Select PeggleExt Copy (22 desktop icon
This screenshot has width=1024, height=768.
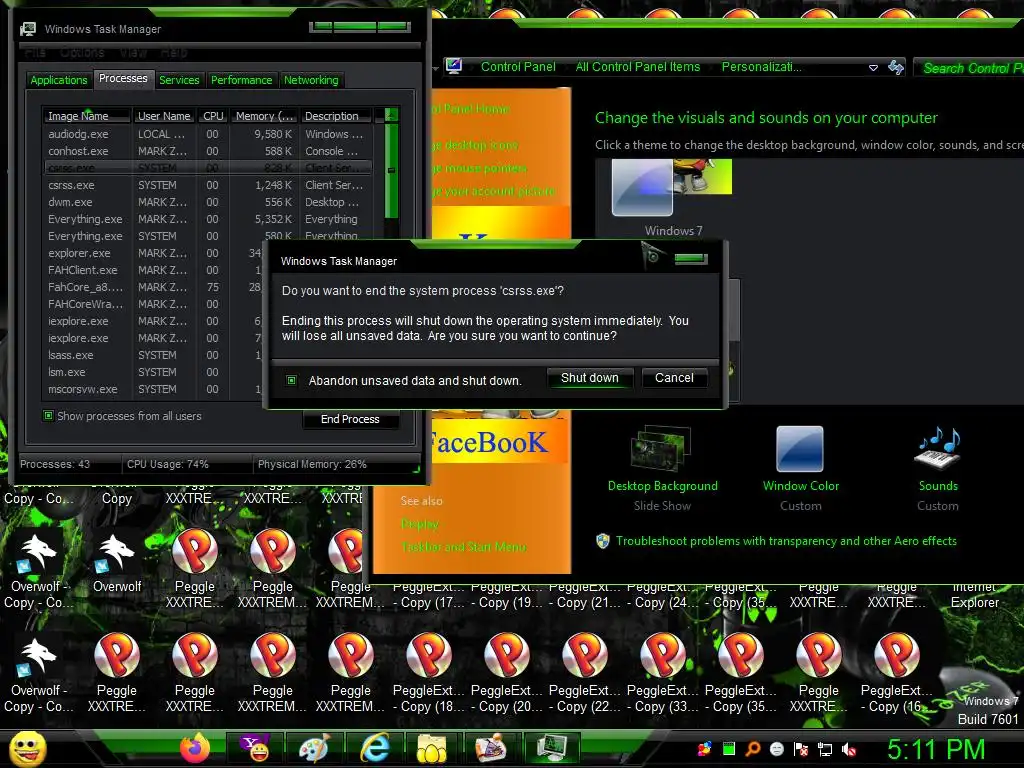click(584, 673)
